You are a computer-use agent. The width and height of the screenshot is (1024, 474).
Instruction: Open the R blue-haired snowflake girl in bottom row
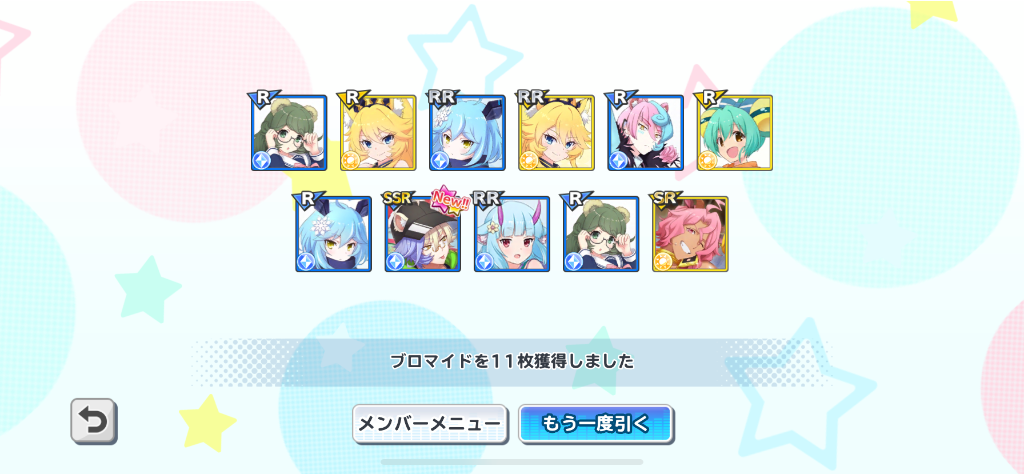pyautogui.click(x=334, y=234)
